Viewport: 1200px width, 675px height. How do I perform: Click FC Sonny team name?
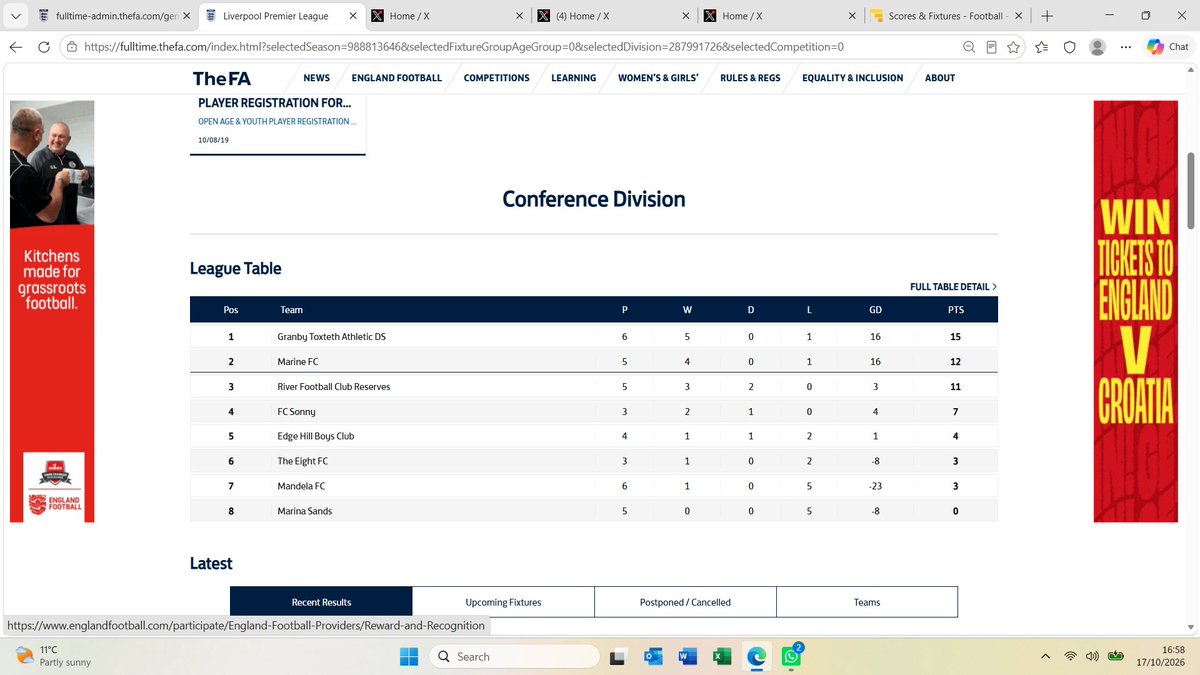tap(296, 412)
